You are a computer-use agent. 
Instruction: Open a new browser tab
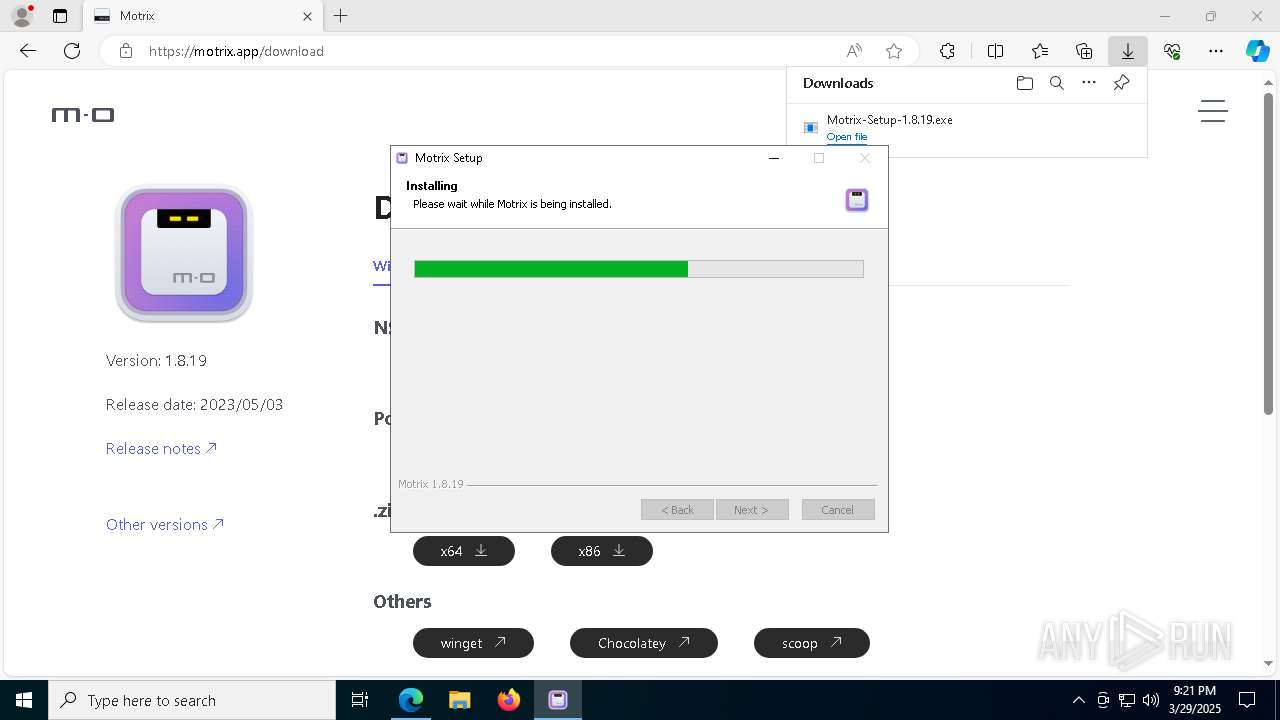pos(341,16)
